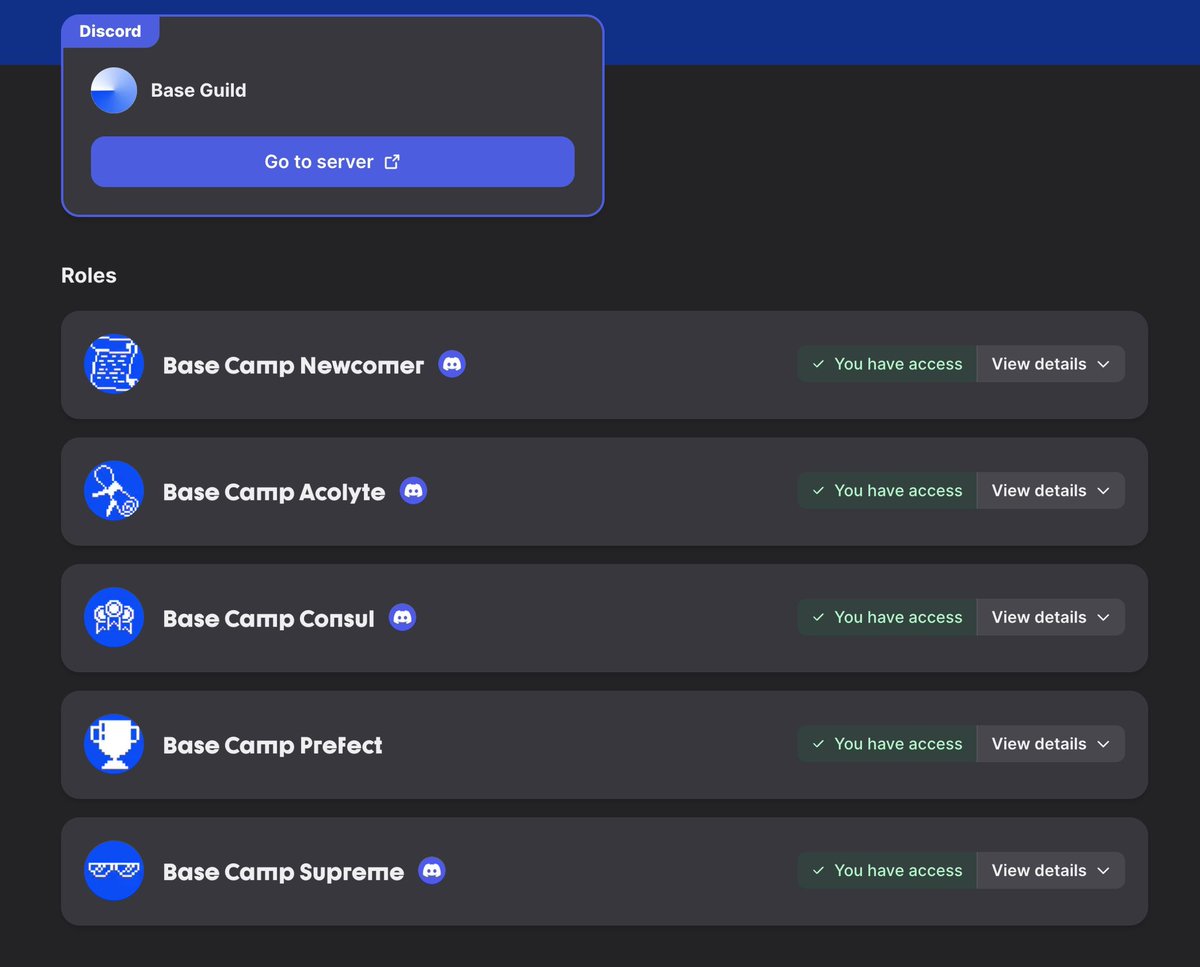This screenshot has height=967, width=1200.
Task: Select the Discord tab label on the card
Action: [x=110, y=31]
